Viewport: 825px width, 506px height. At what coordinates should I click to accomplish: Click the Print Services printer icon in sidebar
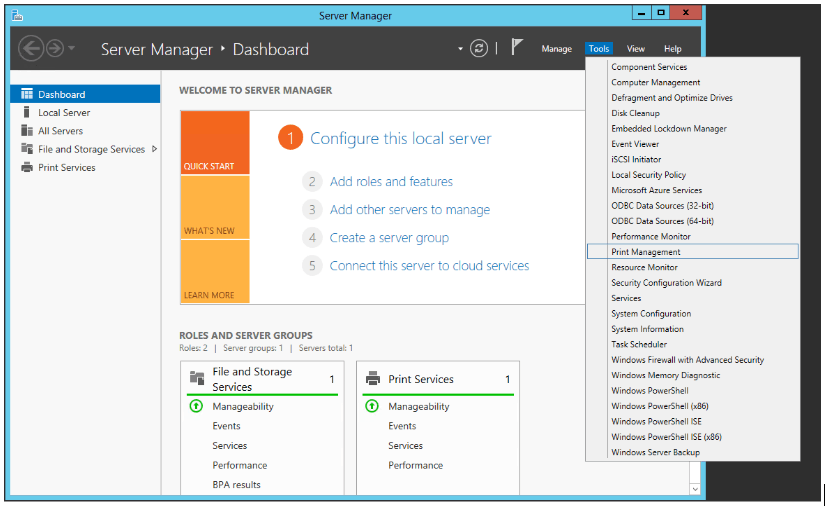27,168
